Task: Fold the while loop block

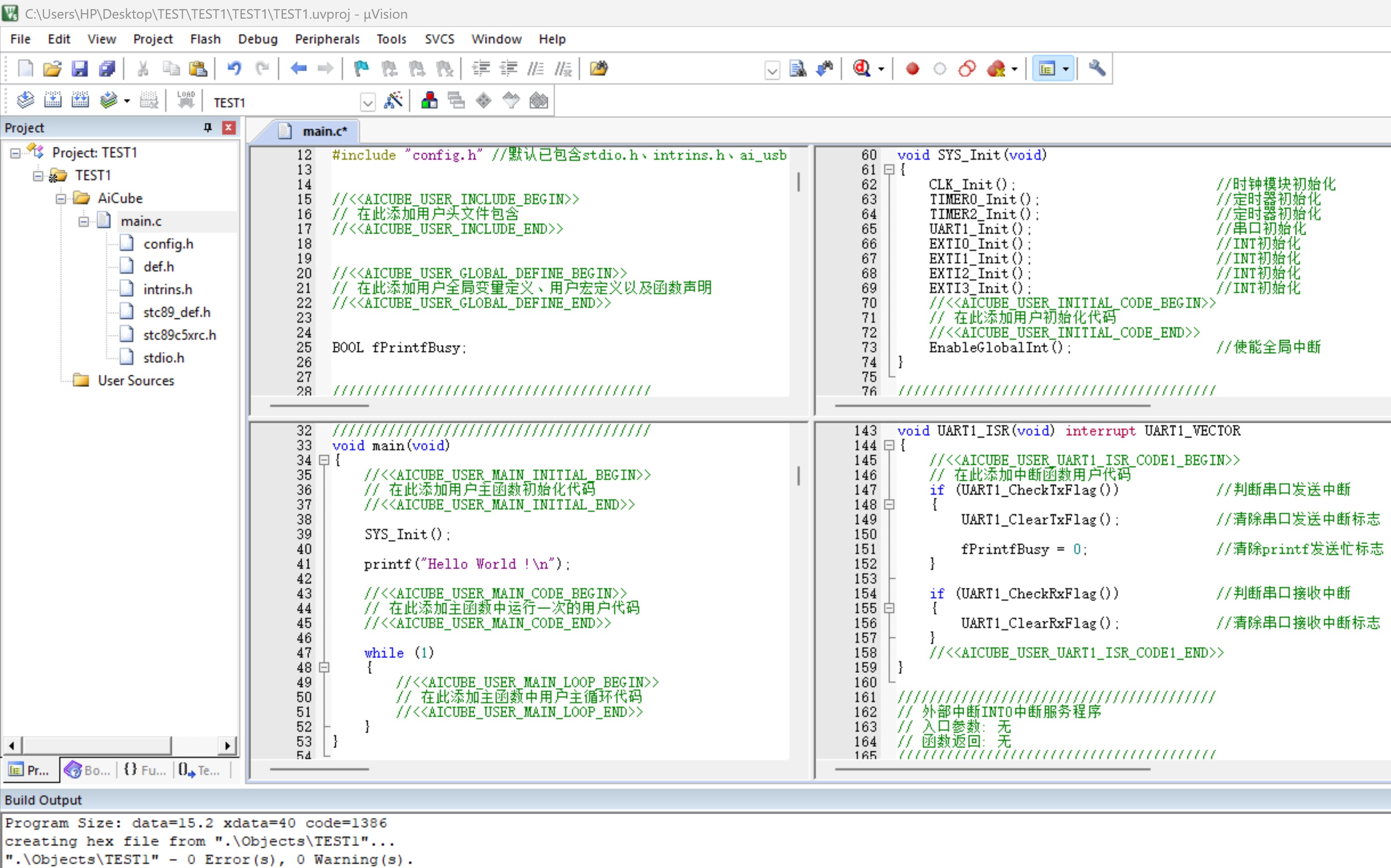Action: (x=324, y=668)
